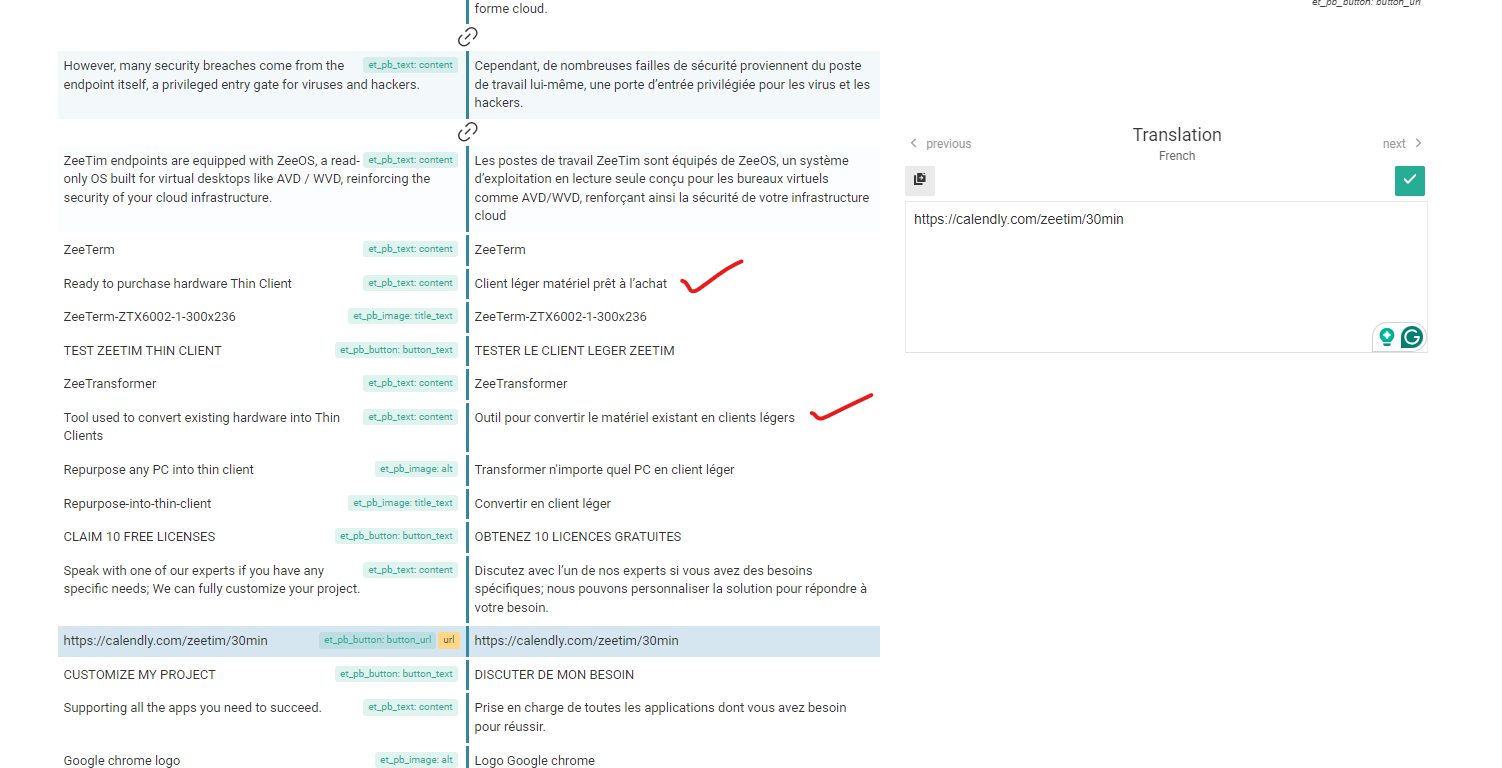
Task: Open the Grammarly icon in the translation box
Action: [x=1412, y=337]
